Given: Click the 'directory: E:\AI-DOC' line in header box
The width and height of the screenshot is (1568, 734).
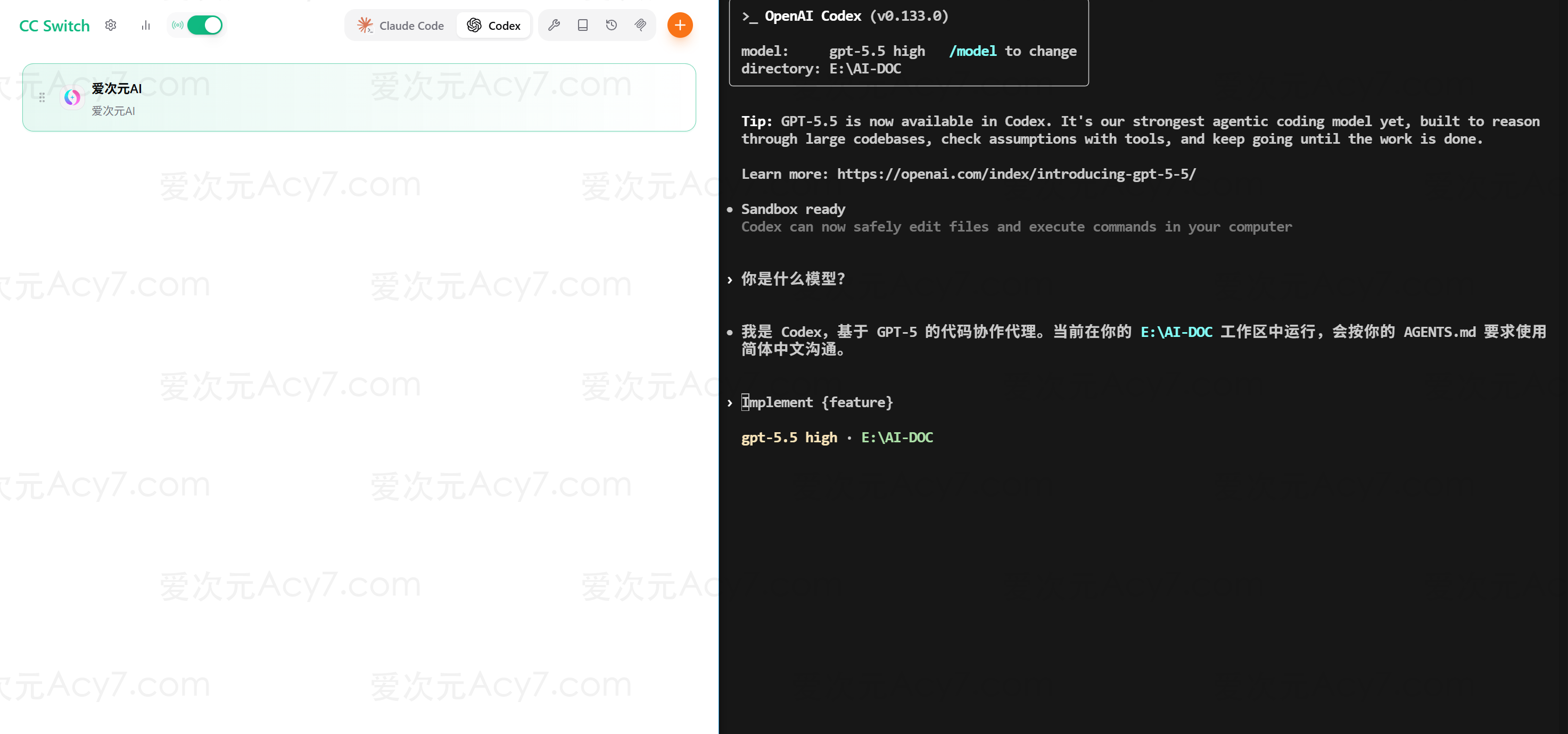Looking at the screenshot, I should pos(821,69).
